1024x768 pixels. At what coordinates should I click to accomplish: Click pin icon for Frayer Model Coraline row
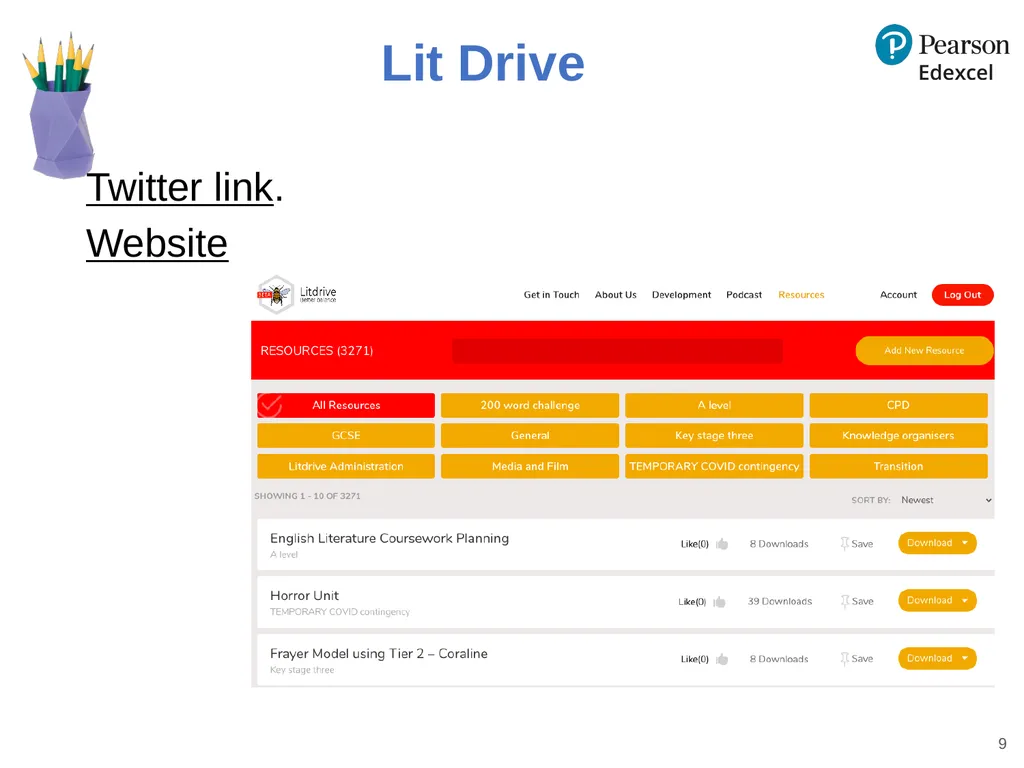[844, 658]
